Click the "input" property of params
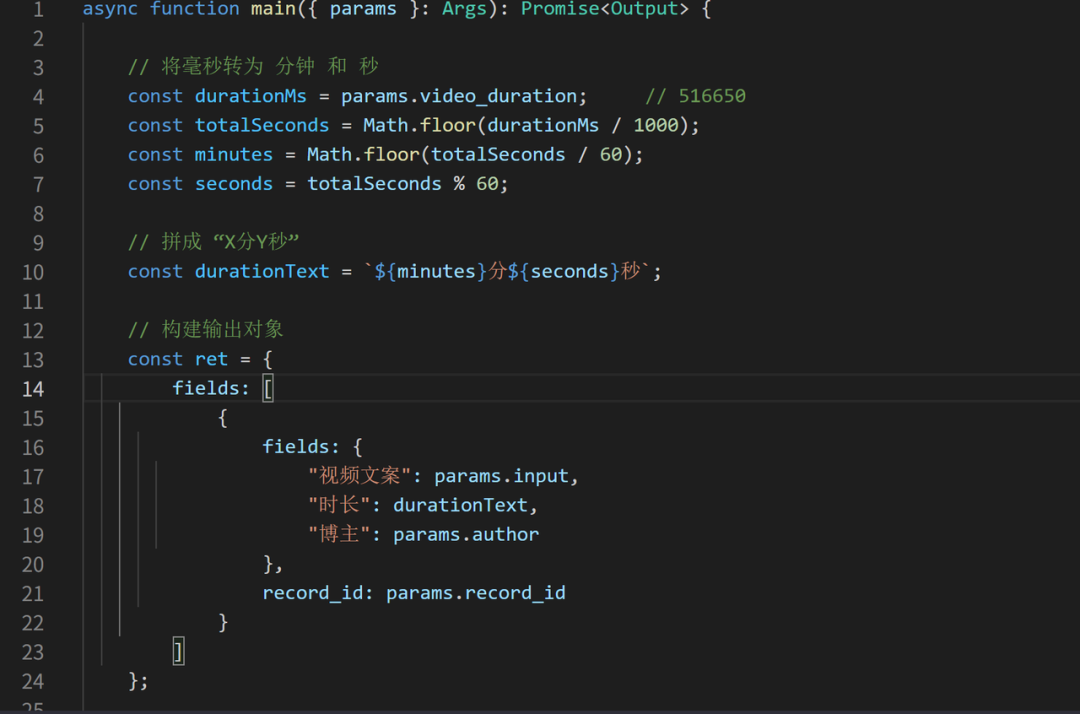The image size is (1080, 714). (541, 476)
